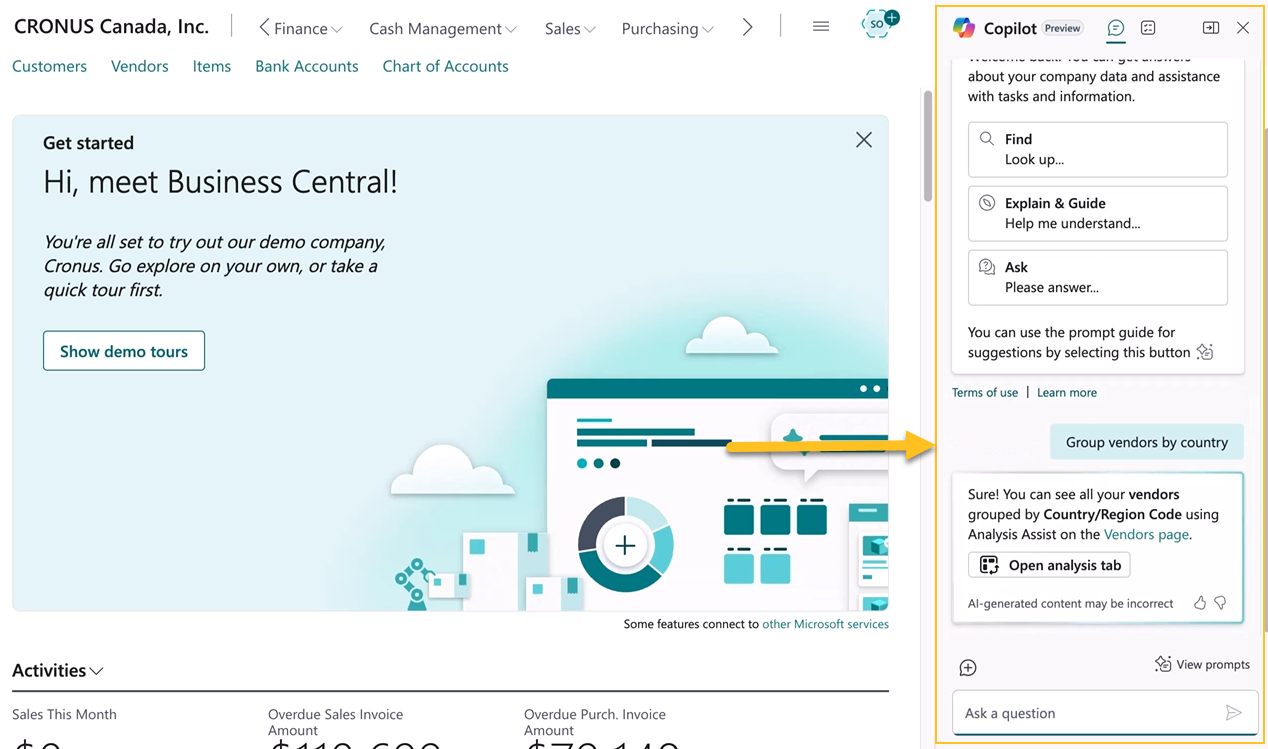Click thumbs up on the AI response
The width and height of the screenshot is (1268, 749).
[x=1200, y=603]
